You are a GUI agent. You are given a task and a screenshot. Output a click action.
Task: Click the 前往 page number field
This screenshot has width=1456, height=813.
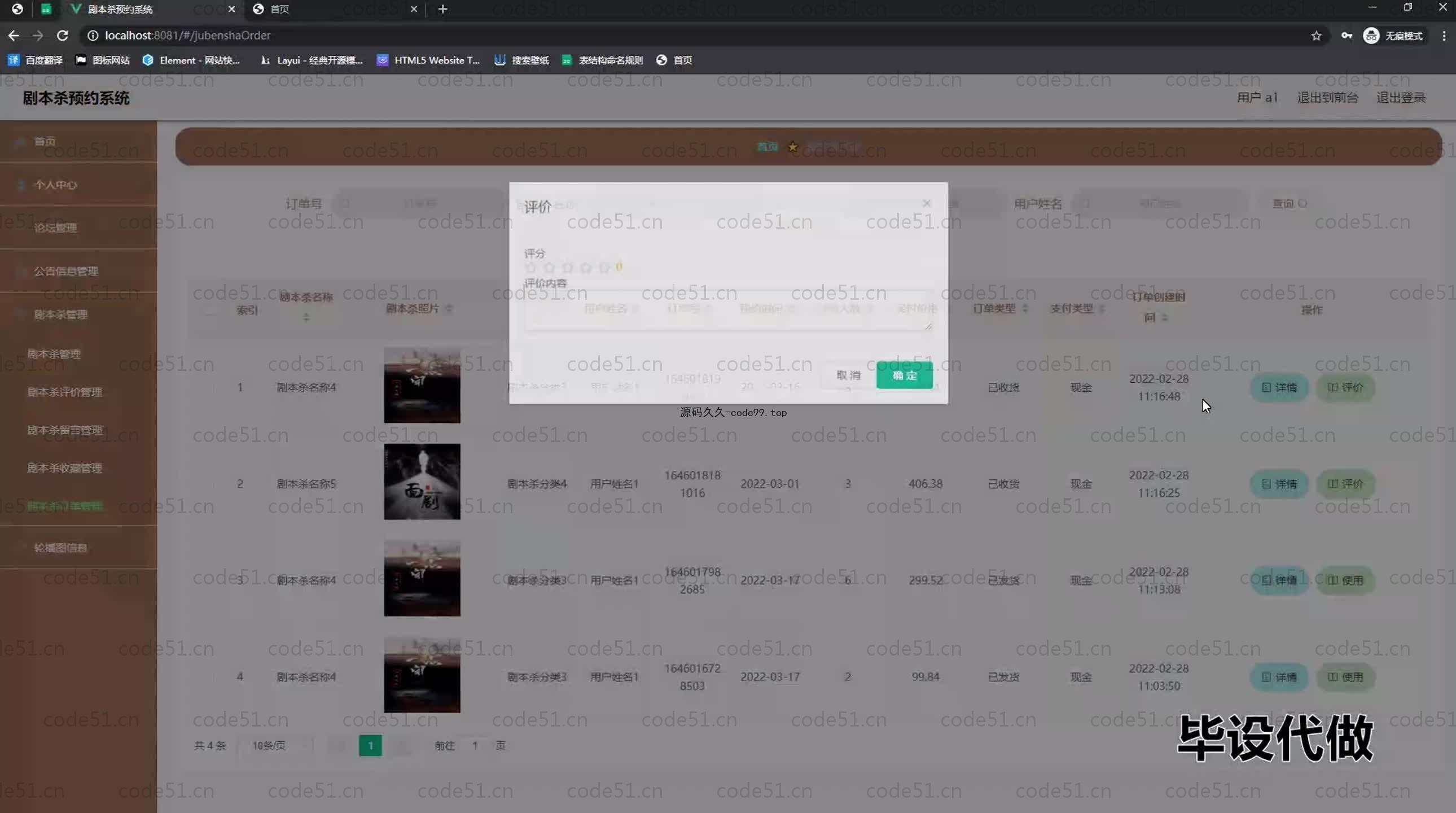click(x=475, y=746)
